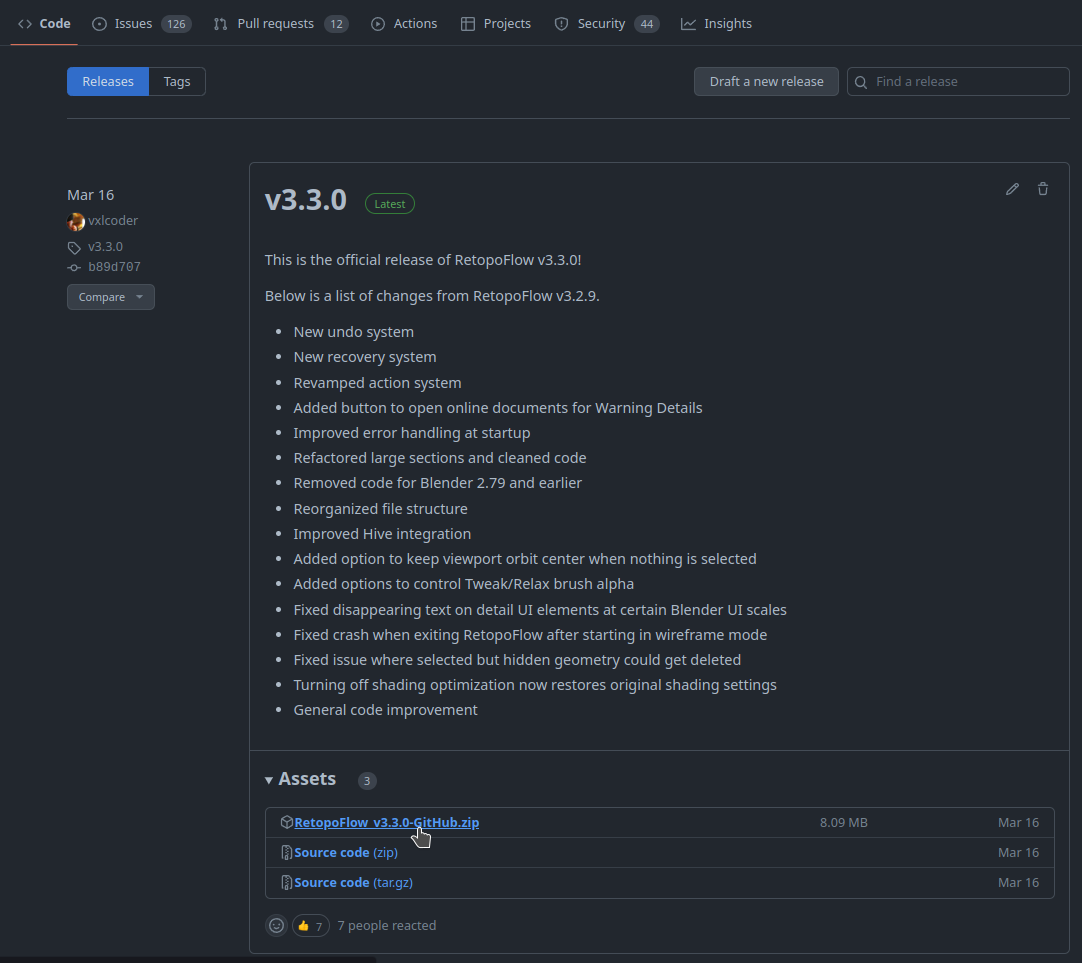Click Draft a new release

click(766, 81)
